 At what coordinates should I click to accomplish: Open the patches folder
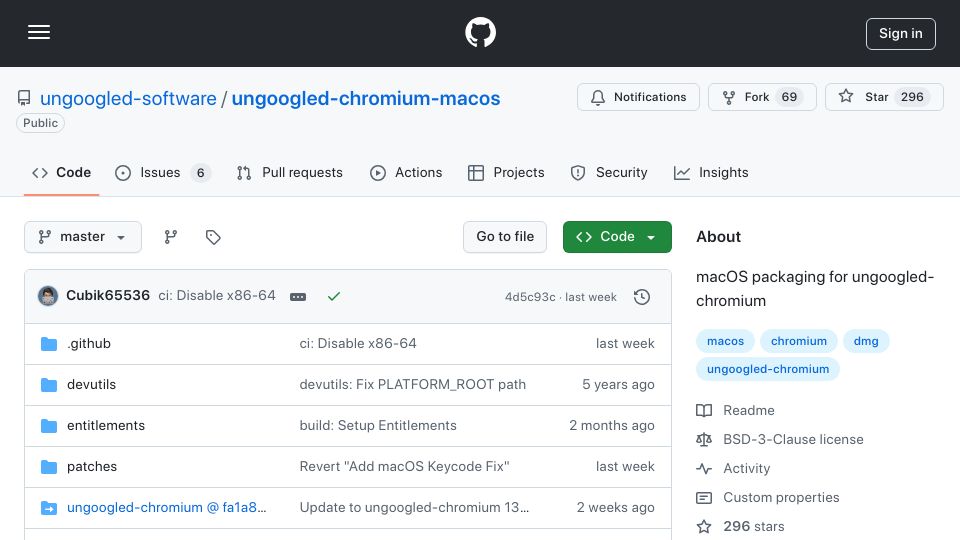pyautogui.click(x=92, y=467)
